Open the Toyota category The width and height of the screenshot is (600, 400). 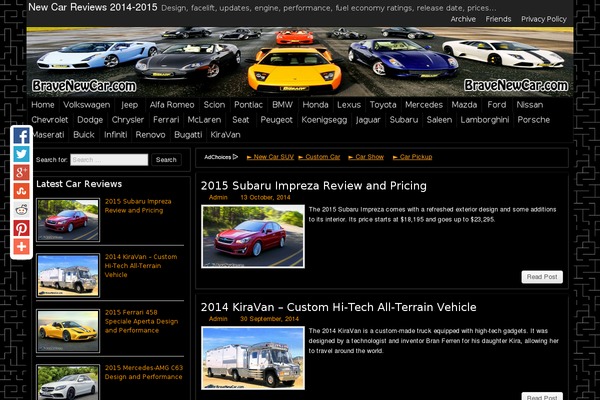tap(383, 105)
